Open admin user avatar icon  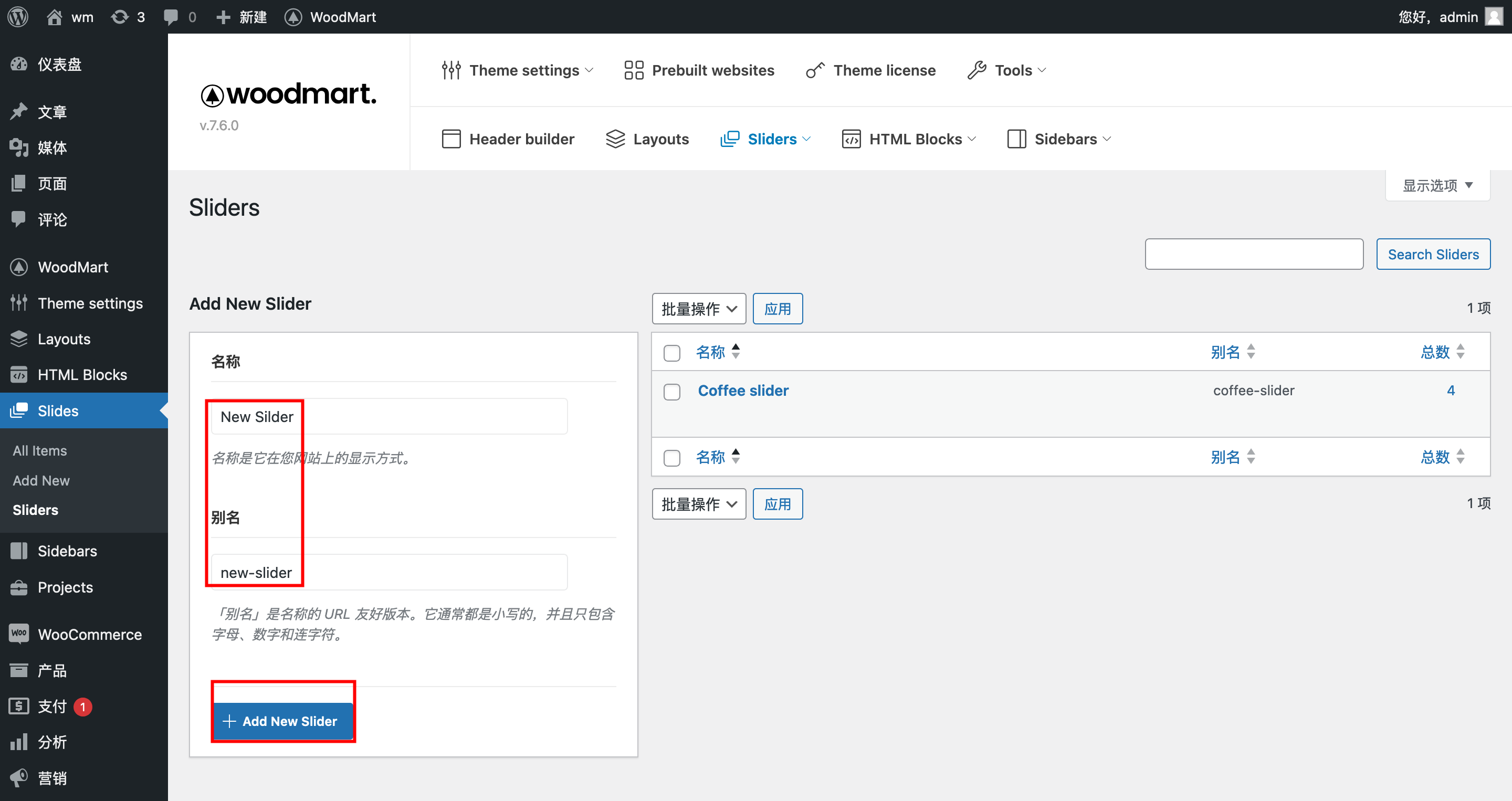[x=1494, y=16]
